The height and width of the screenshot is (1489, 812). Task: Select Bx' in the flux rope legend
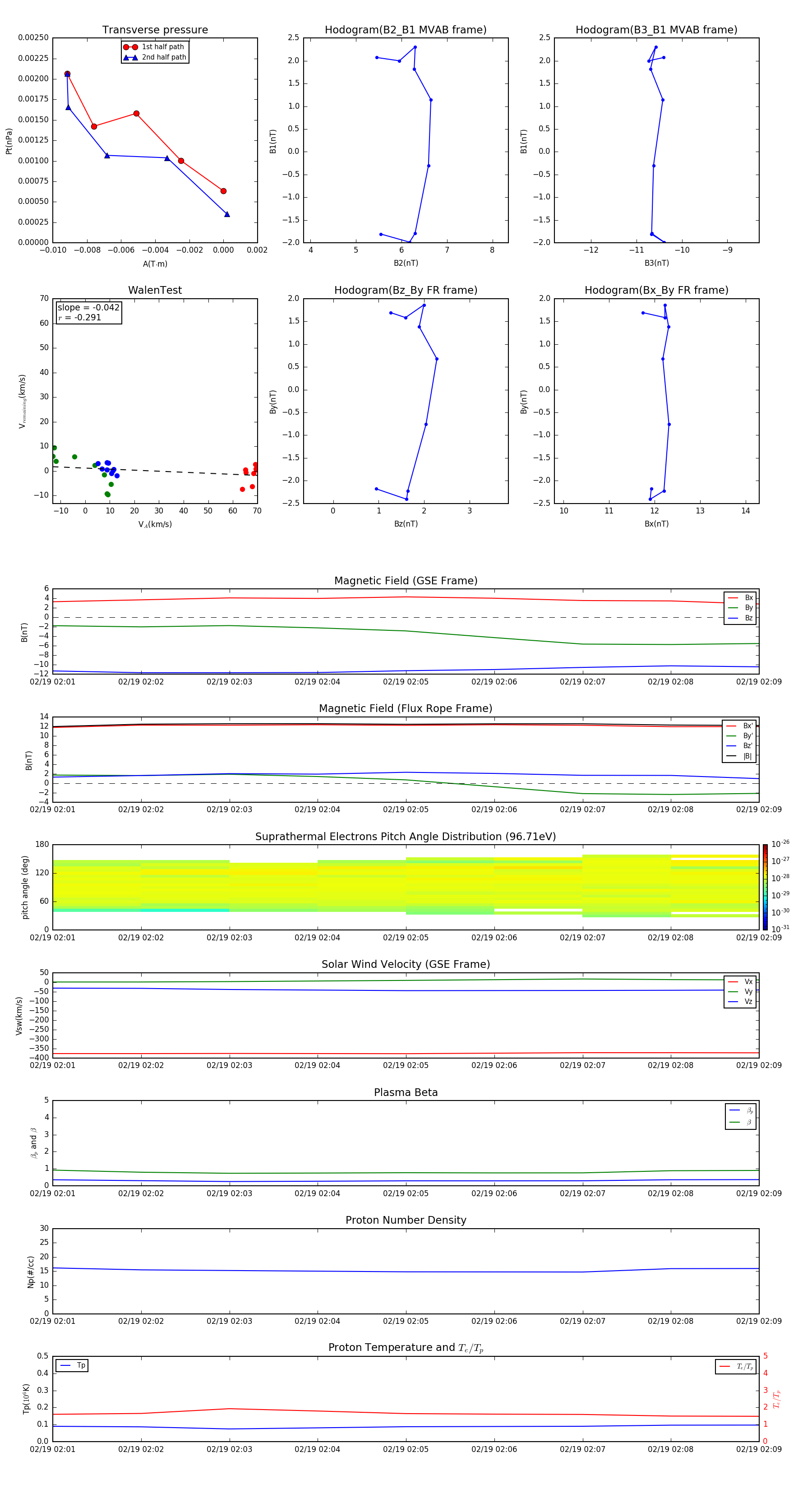click(739, 726)
